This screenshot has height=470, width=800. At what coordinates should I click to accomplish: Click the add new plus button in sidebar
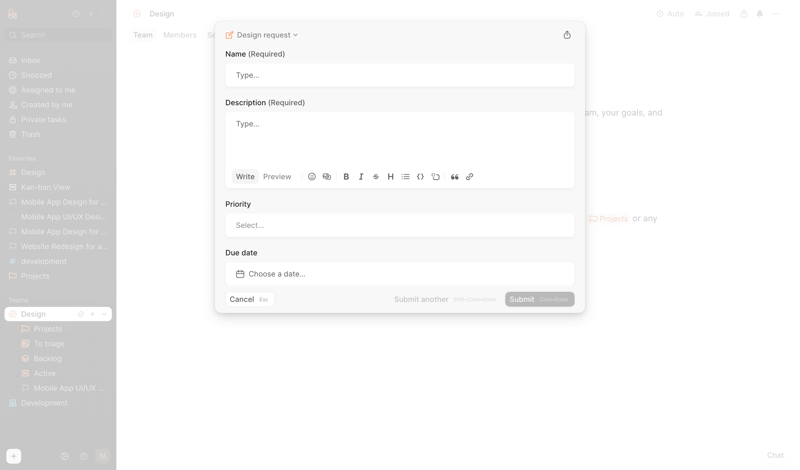14,456
